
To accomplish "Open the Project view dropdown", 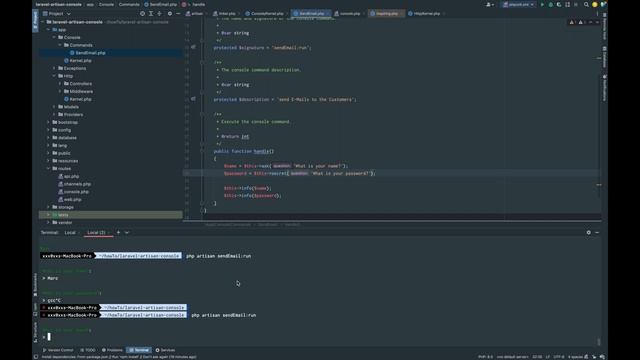I will 57,13.
